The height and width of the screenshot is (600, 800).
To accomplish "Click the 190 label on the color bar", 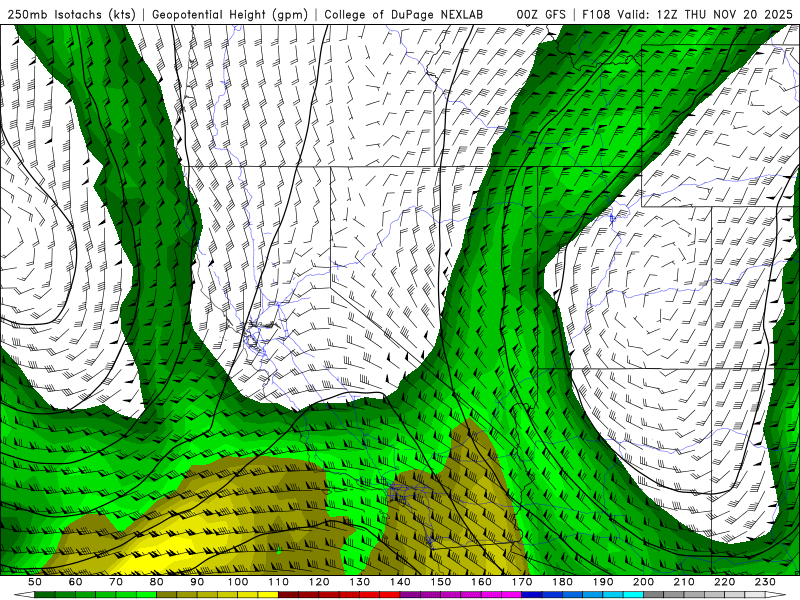I will [x=603, y=582].
